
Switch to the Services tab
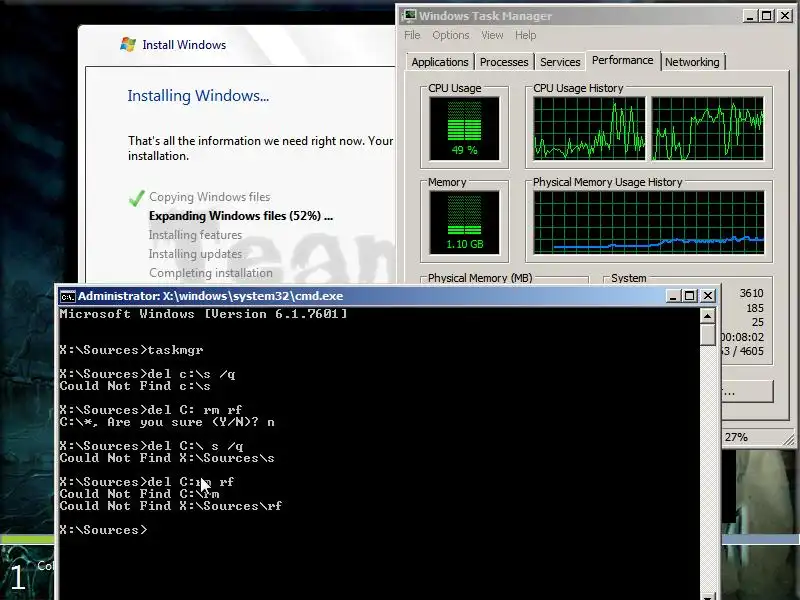tap(560, 62)
